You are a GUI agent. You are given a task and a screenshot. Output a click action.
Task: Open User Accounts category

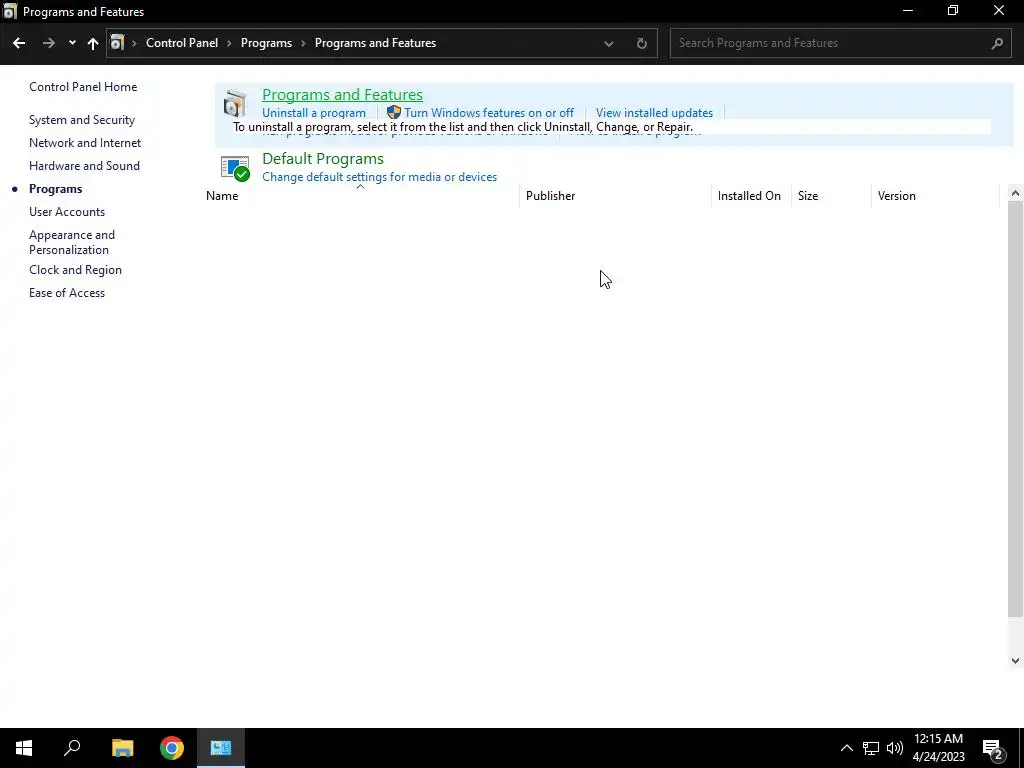[x=67, y=212]
